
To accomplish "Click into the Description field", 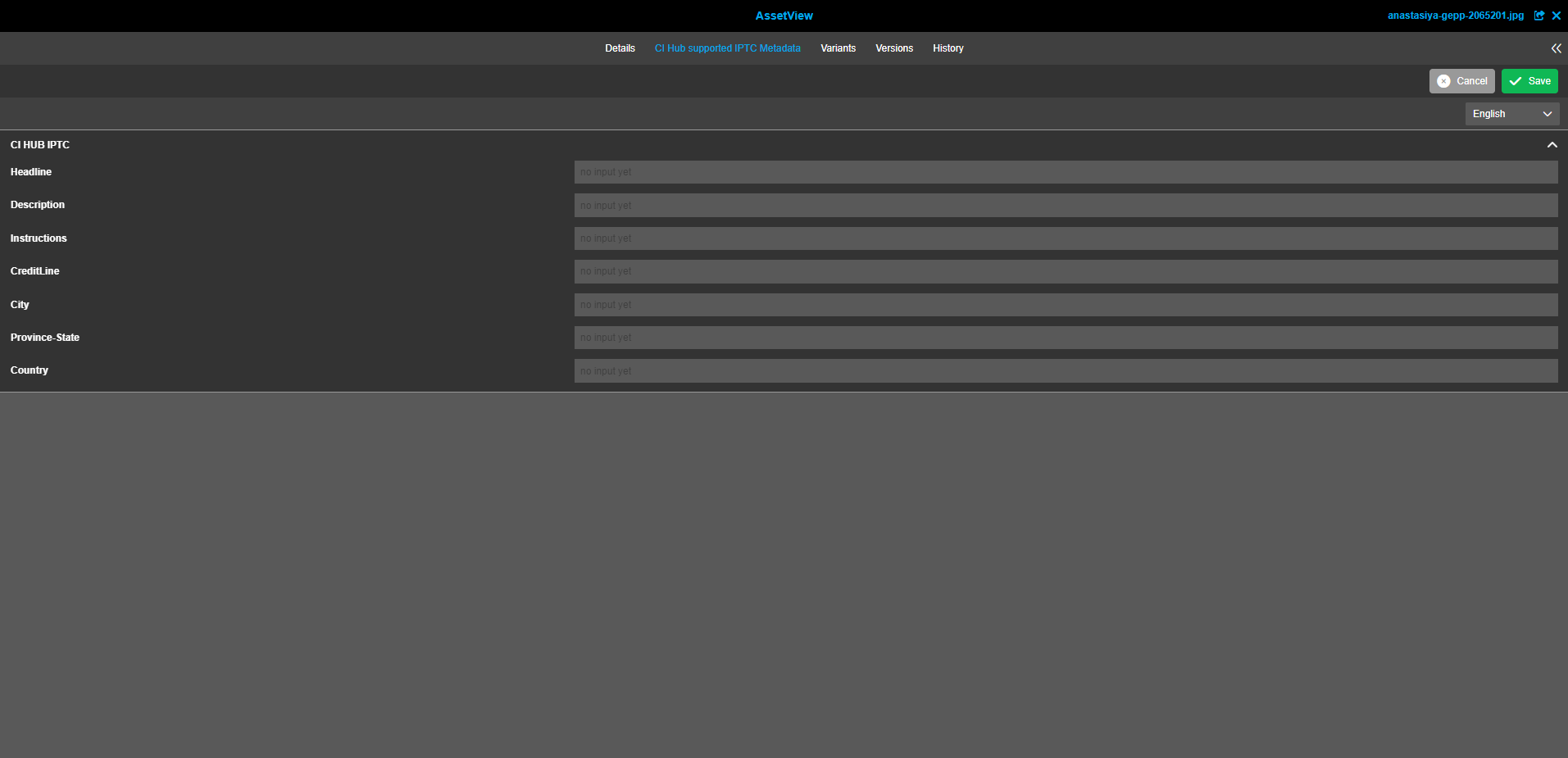I will coord(1066,206).
